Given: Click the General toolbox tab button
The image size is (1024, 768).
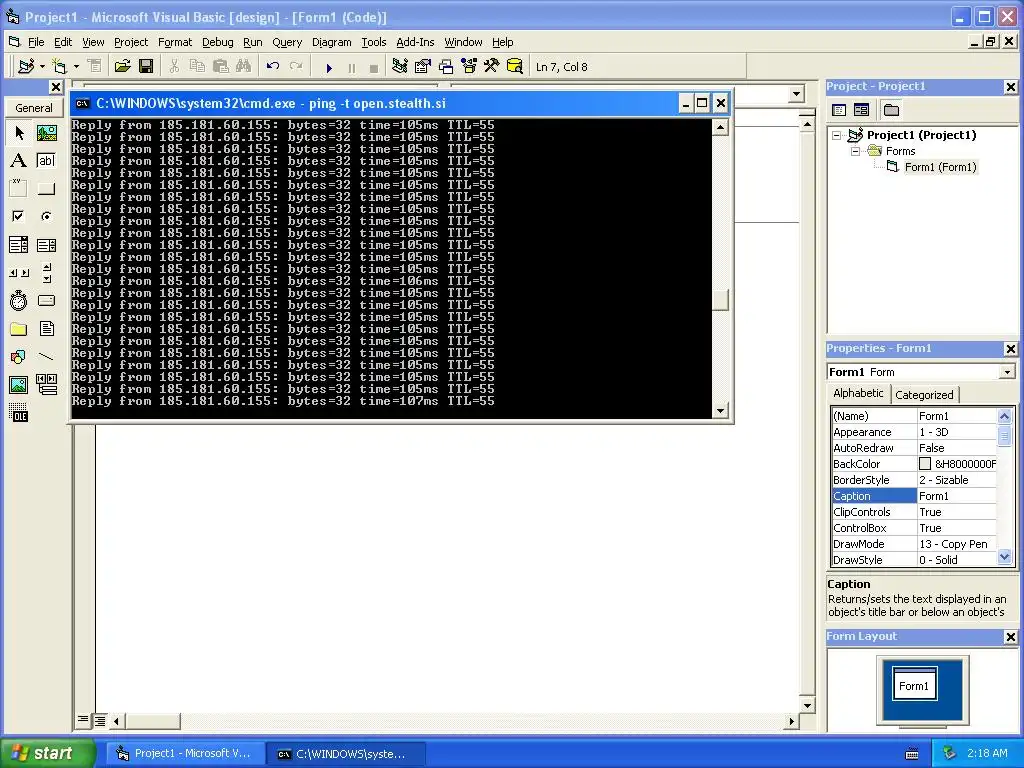Looking at the screenshot, I should (x=34, y=108).
